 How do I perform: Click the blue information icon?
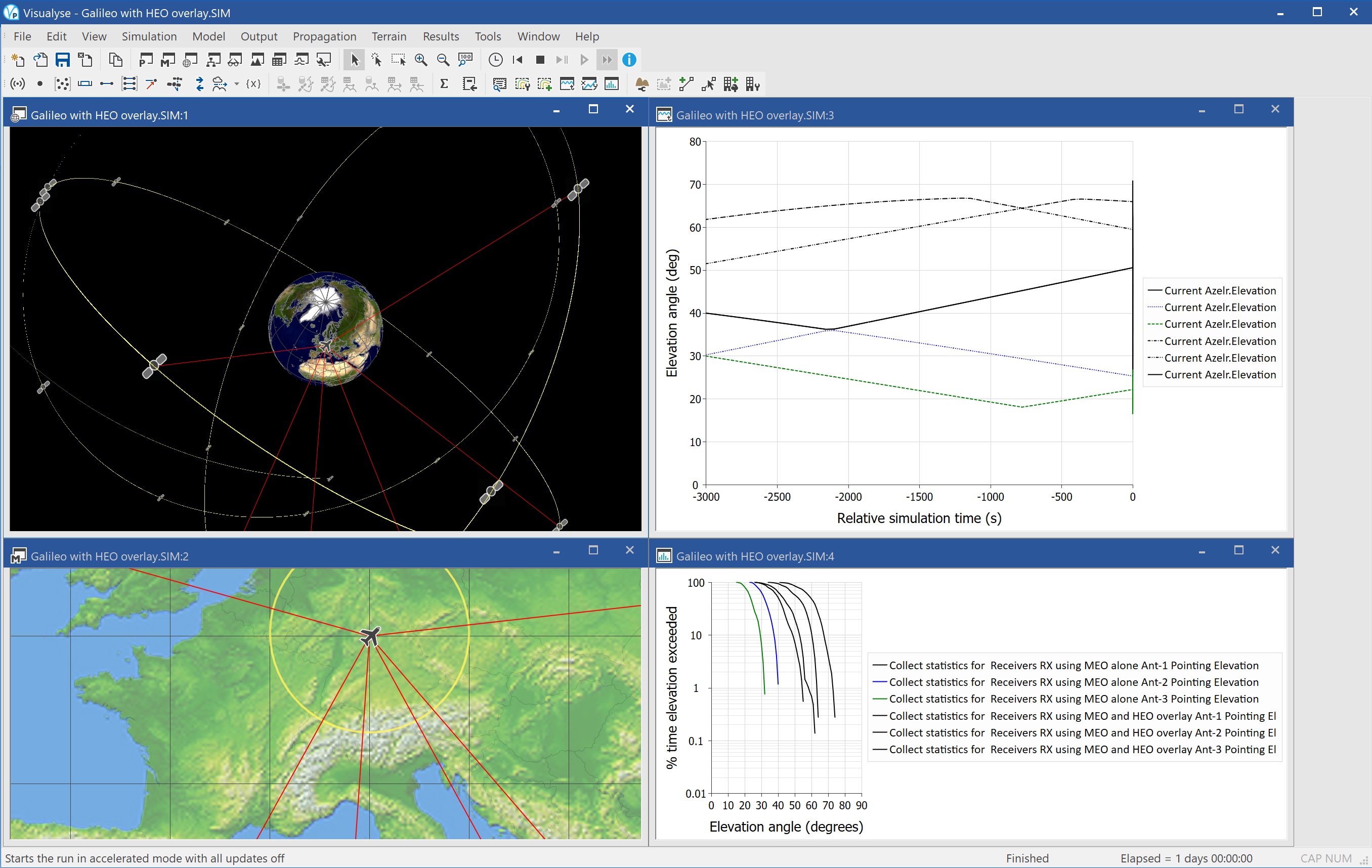tap(629, 60)
